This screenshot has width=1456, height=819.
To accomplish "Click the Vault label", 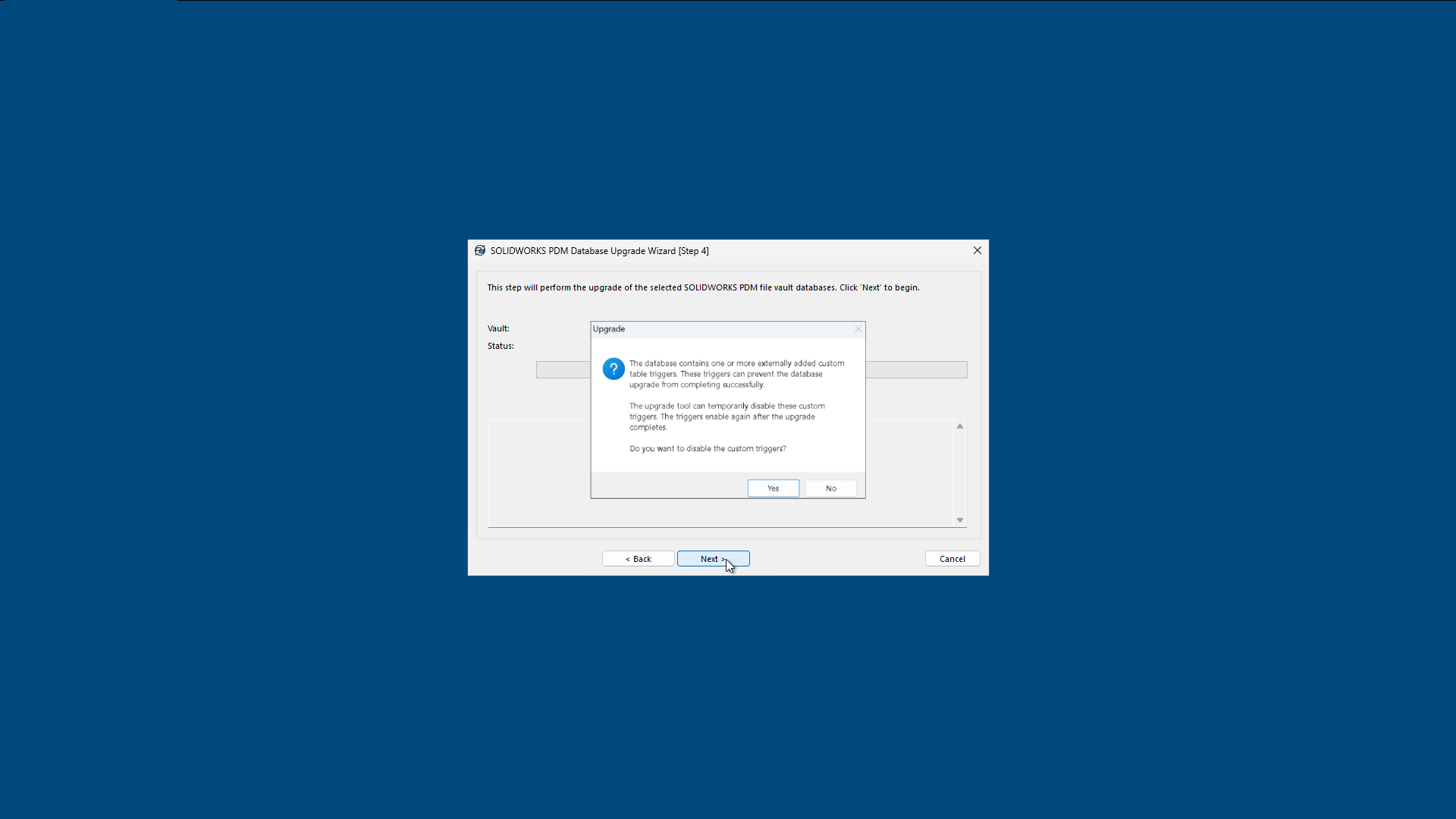I will click(498, 329).
